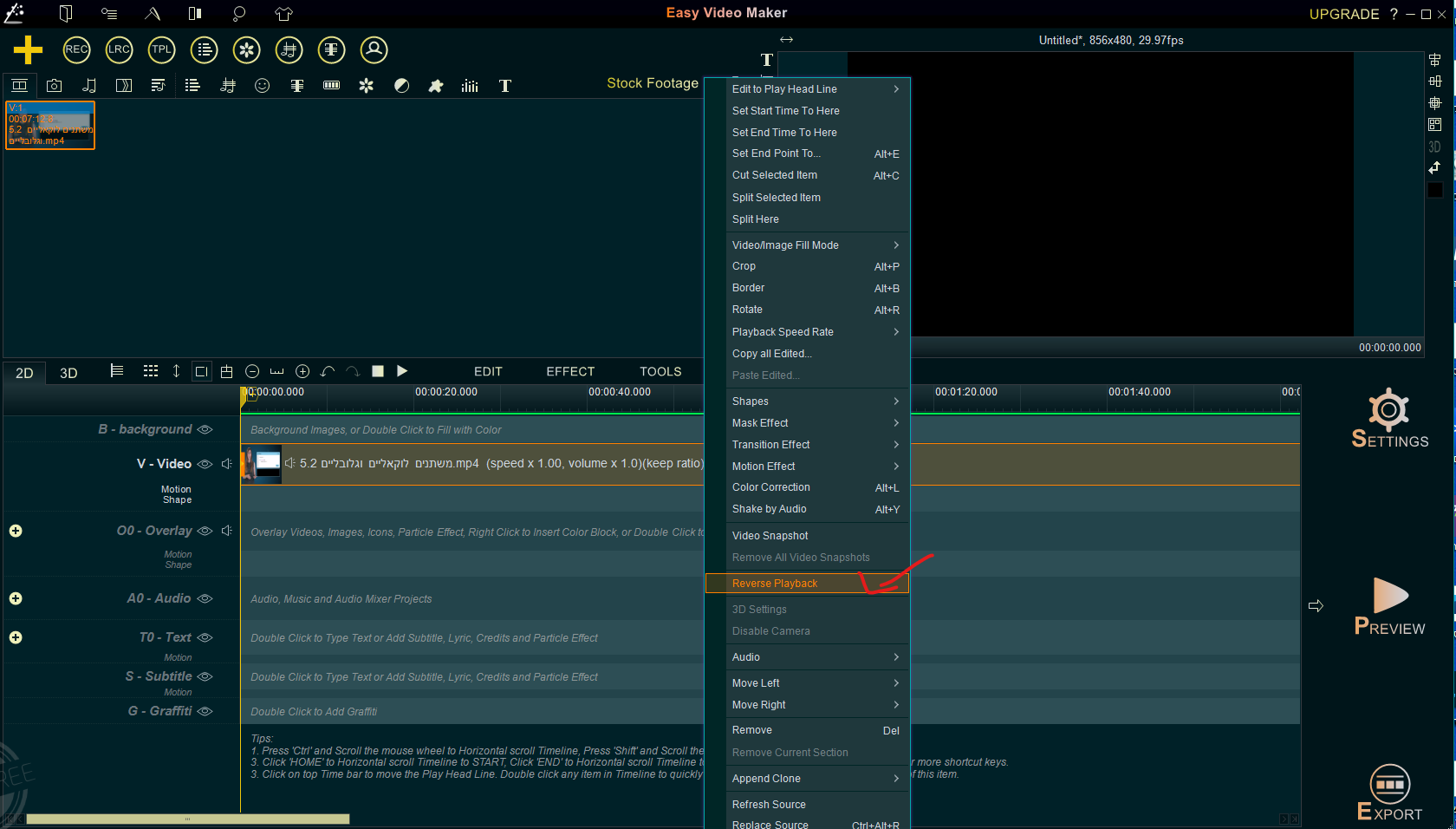Open the TOOLS menu above timeline

click(x=660, y=371)
